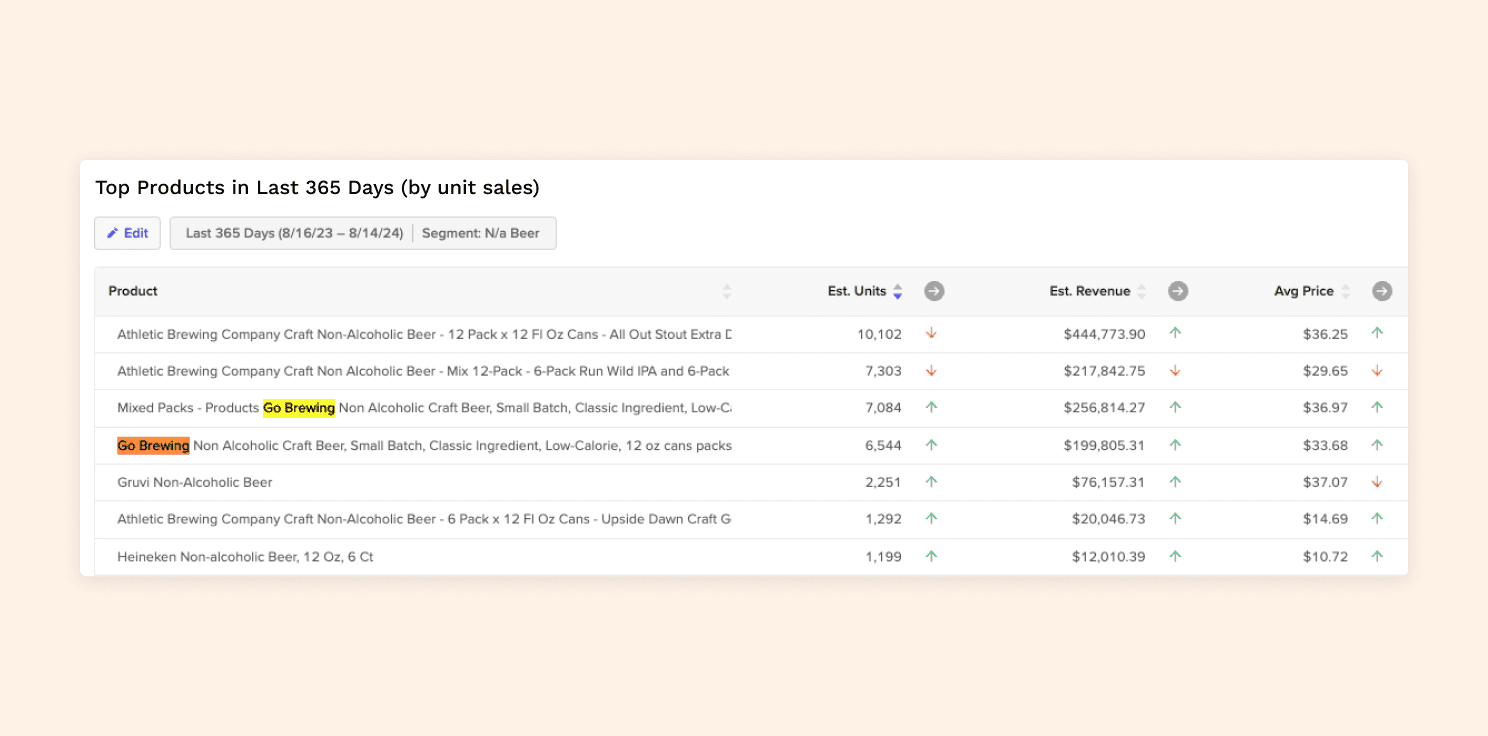Click the down trend arrow beside 10,102 units

[931, 333]
